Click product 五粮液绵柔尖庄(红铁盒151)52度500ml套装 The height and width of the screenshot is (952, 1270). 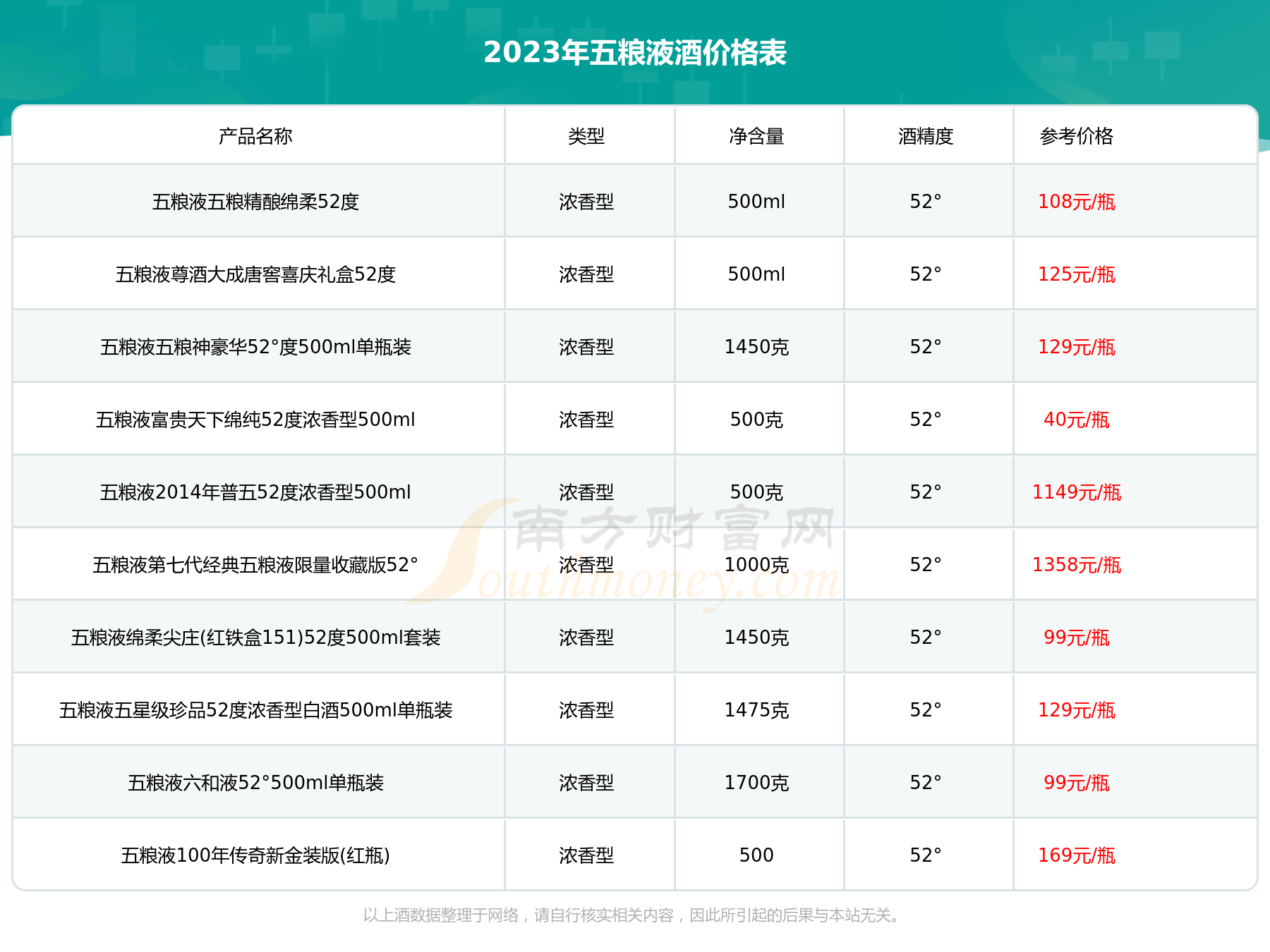(255, 637)
